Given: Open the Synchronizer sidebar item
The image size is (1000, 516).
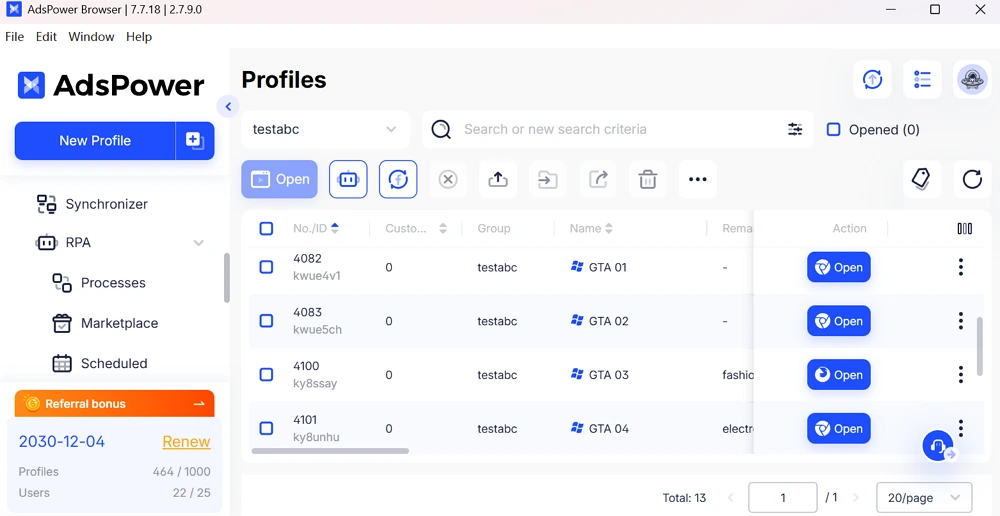Looking at the screenshot, I should tap(106, 204).
